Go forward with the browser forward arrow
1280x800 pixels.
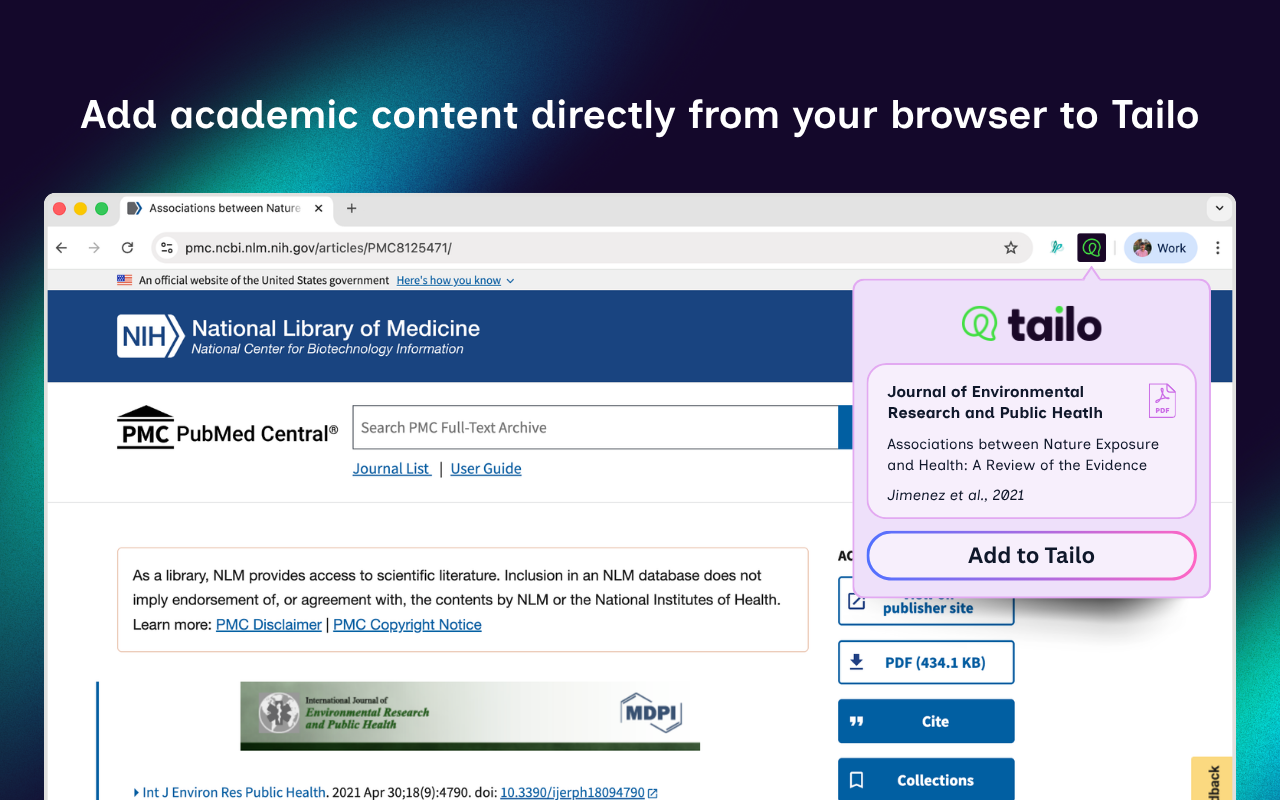click(94, 248)
